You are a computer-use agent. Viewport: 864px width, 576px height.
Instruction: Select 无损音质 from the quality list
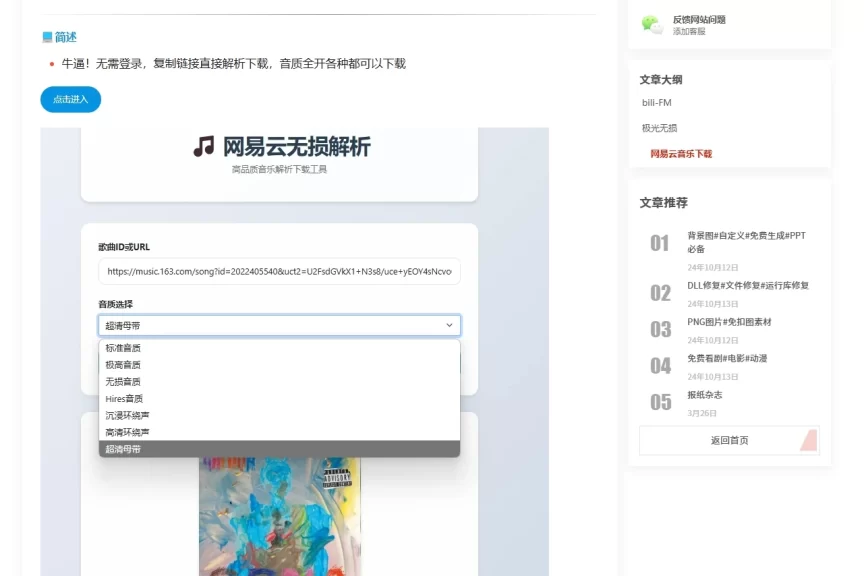pyautogui.click(x=125, y=381)
